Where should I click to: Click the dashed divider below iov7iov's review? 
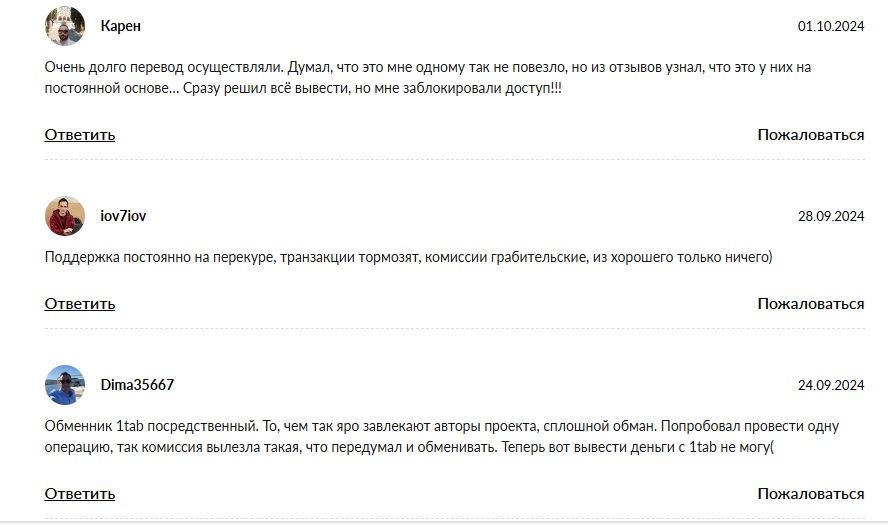455,328
